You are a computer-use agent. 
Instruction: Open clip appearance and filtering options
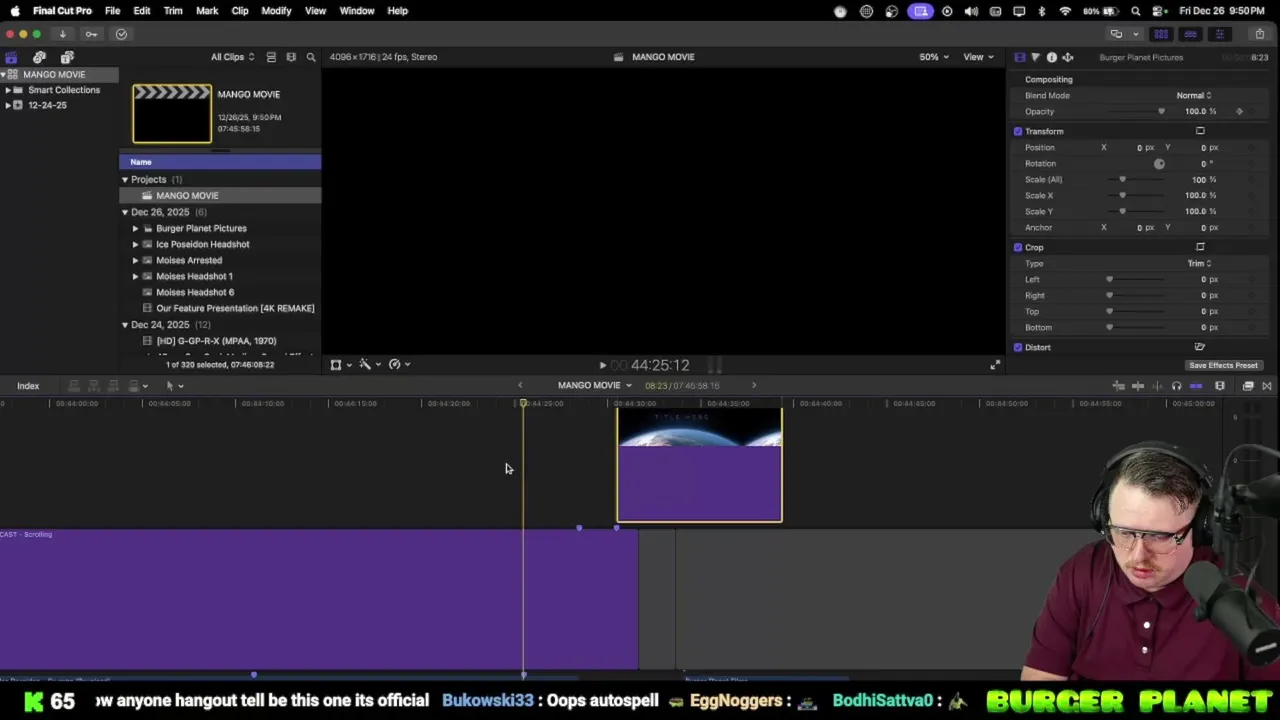point(291,57)
